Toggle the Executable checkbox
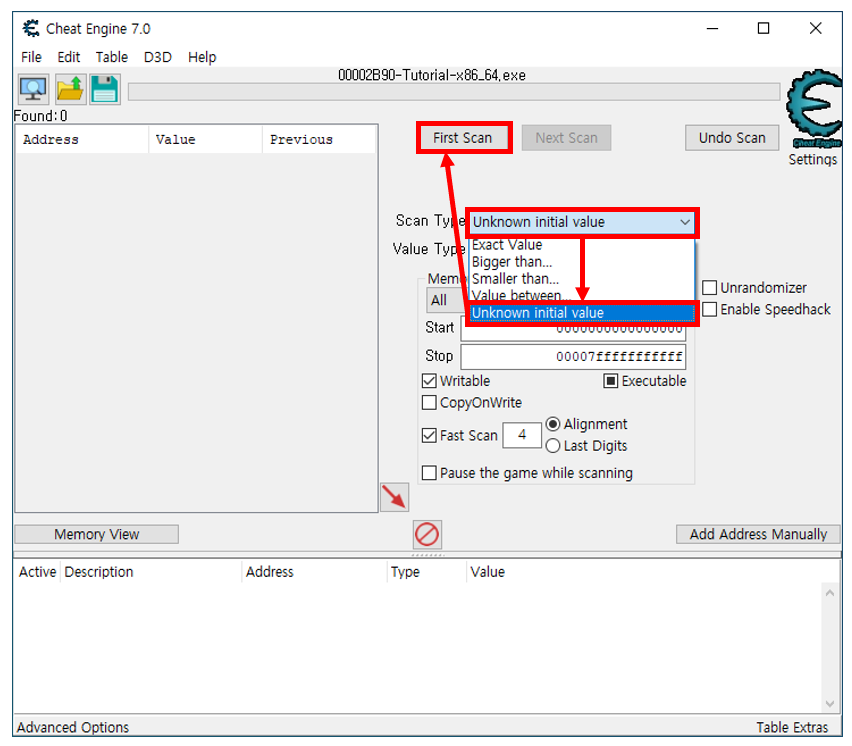Screen dimensions: 852x746 pos(611,381)
